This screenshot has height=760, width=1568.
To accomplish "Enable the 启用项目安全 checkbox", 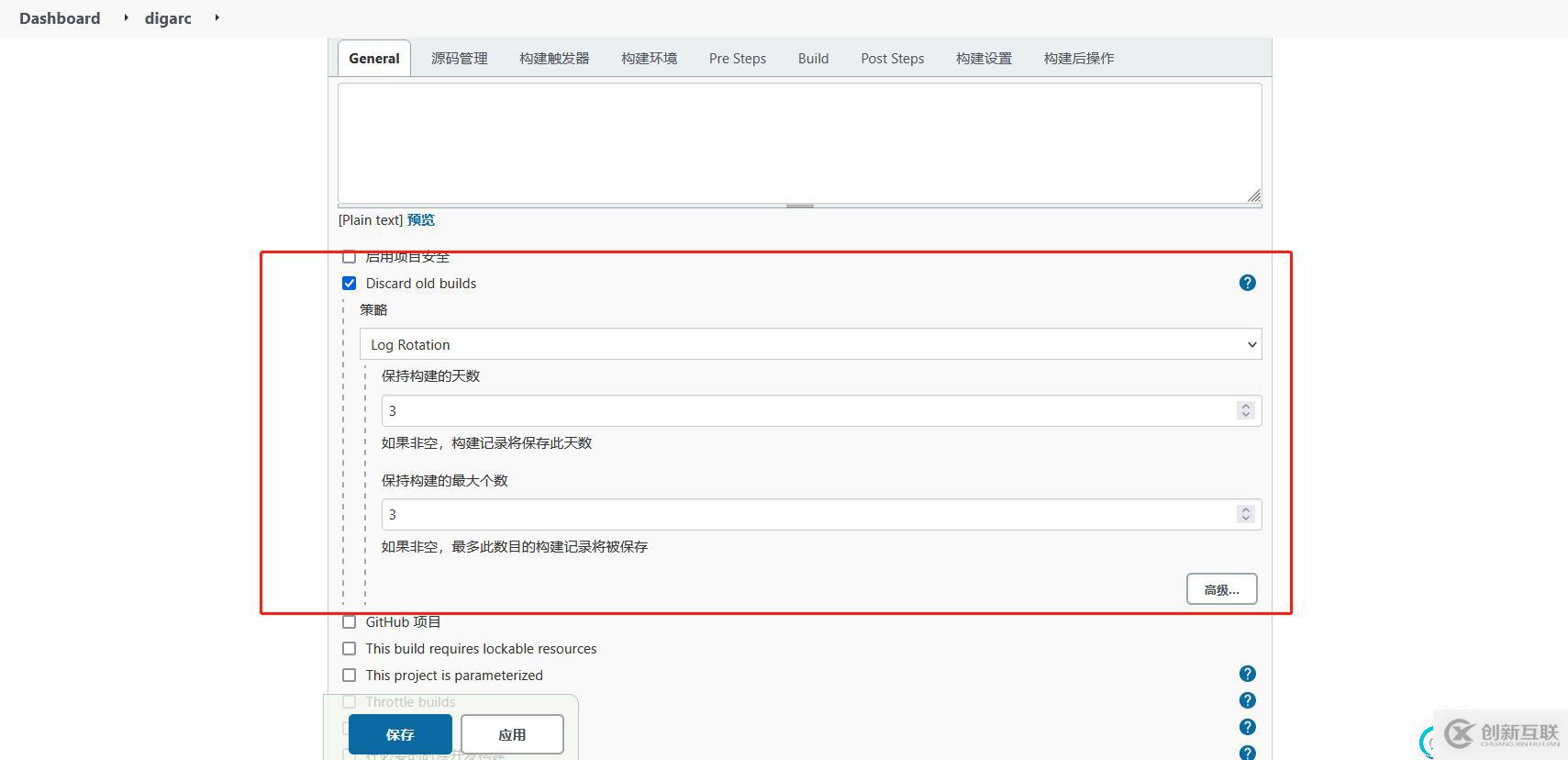I will coord(349,256).
